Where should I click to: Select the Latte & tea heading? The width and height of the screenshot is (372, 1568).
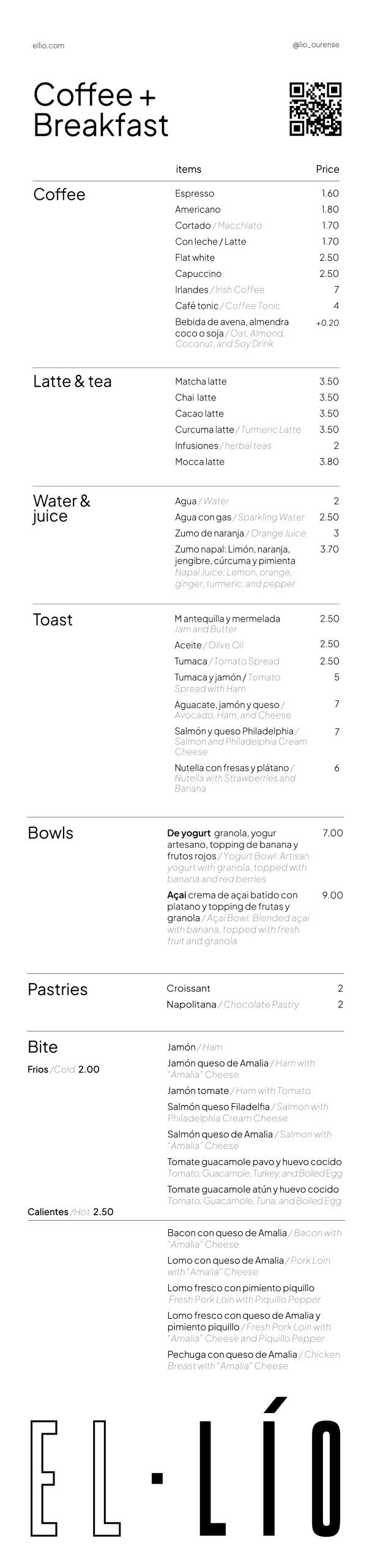(x=72, y=382)
